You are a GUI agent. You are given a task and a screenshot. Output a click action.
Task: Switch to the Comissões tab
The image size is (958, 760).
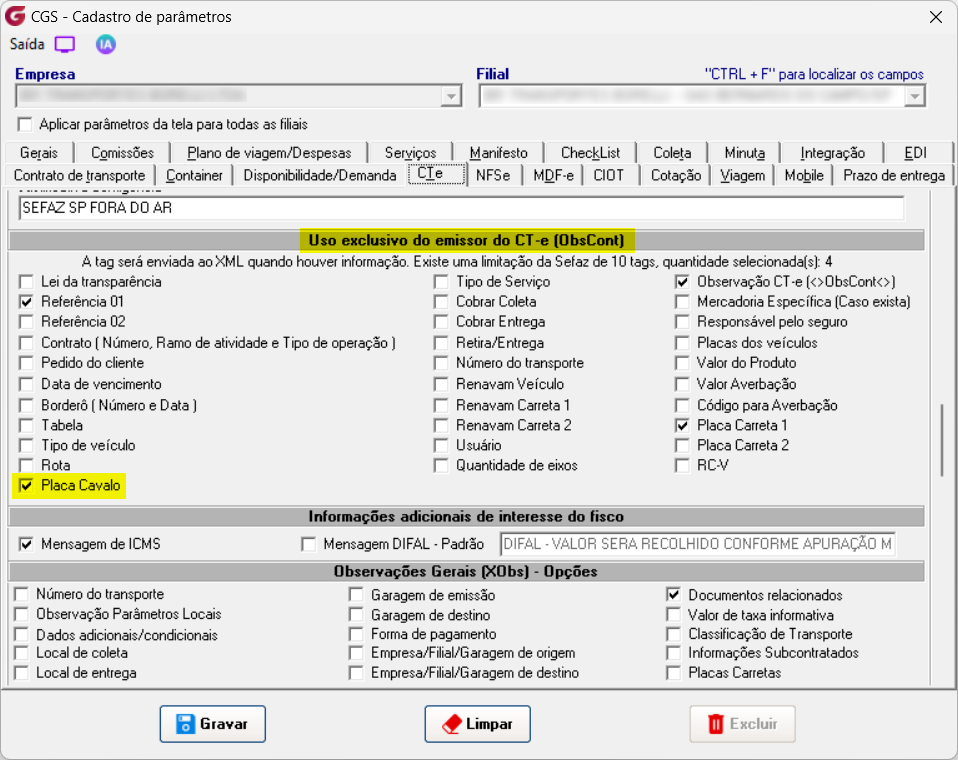[x=122, y=153]
